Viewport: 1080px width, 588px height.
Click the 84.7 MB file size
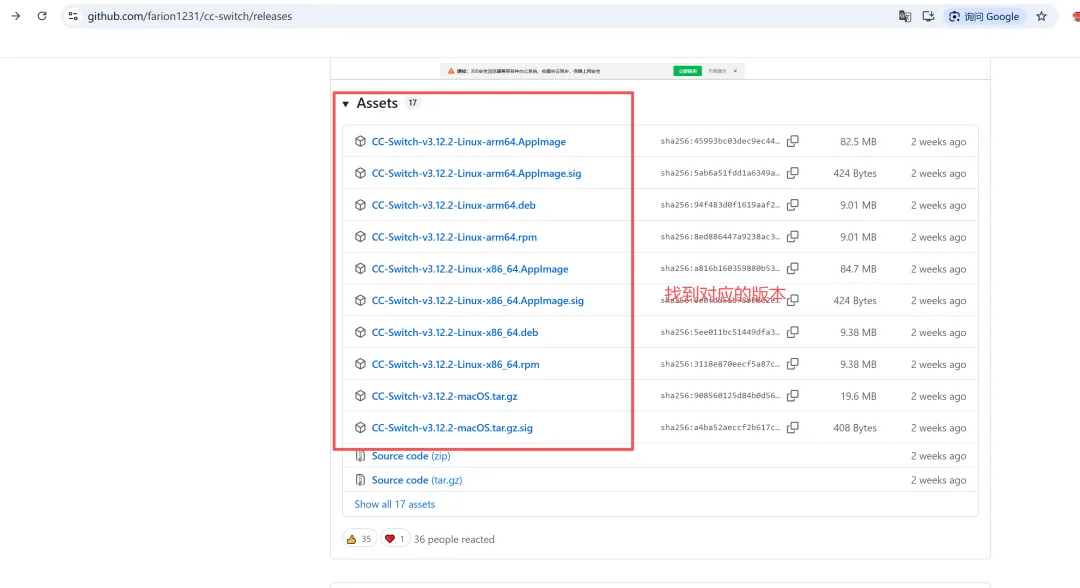[858, 269]
